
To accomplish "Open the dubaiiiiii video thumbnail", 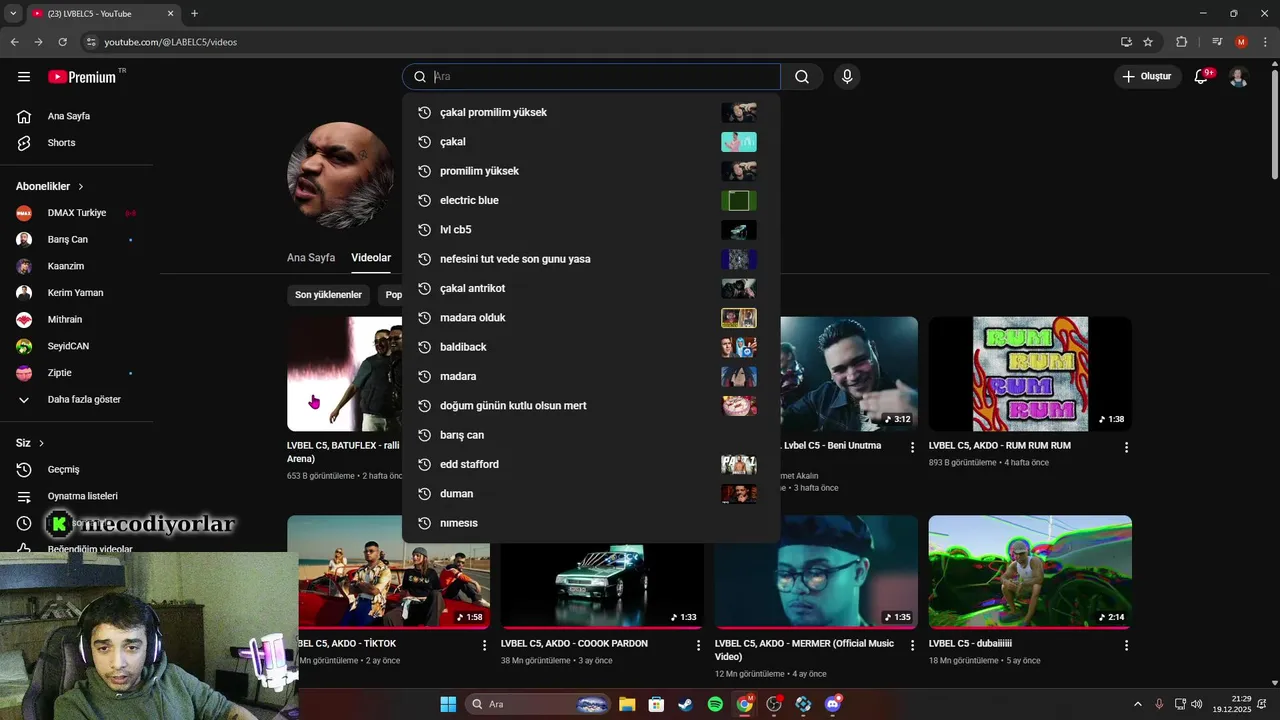I will pyautogui.click(x=1030, y=572).
